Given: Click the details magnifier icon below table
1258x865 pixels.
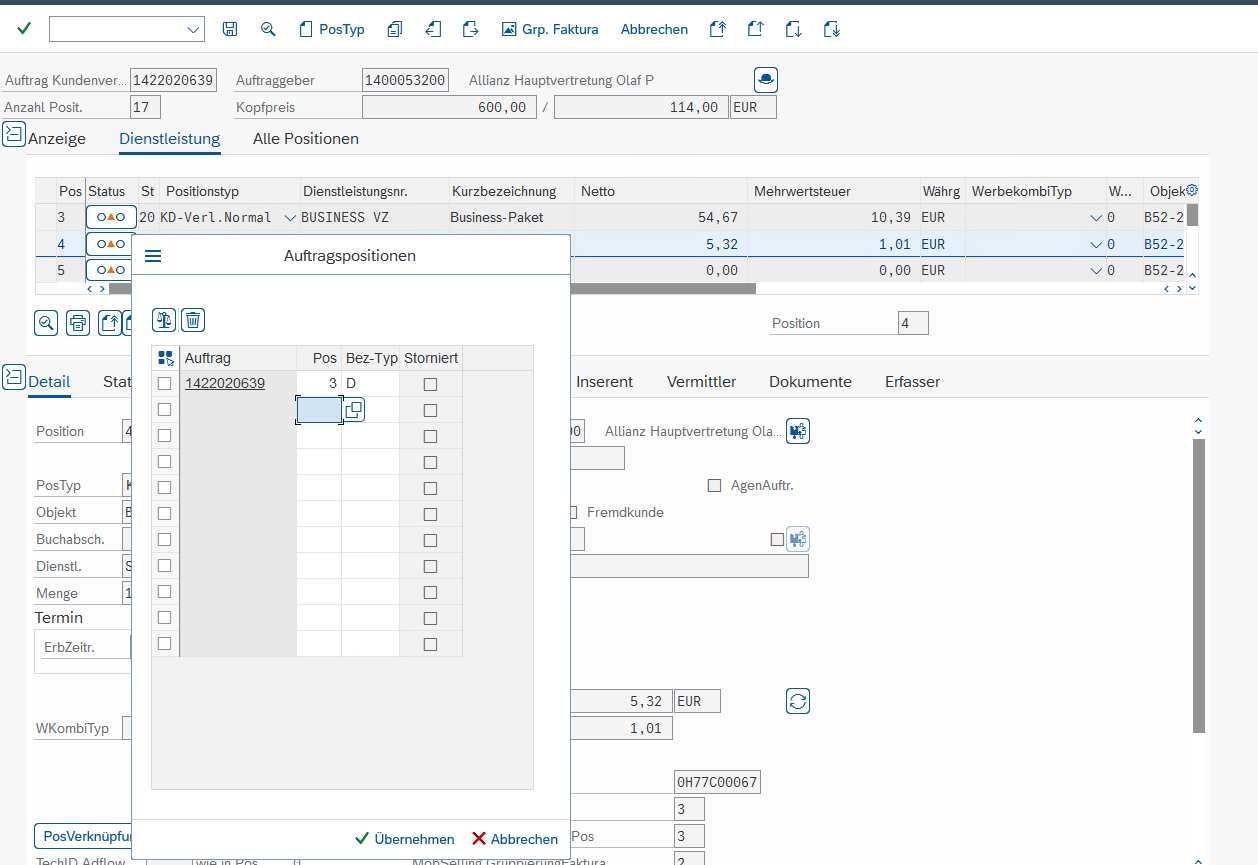Looking at the screenshot, I should point(46,323).
